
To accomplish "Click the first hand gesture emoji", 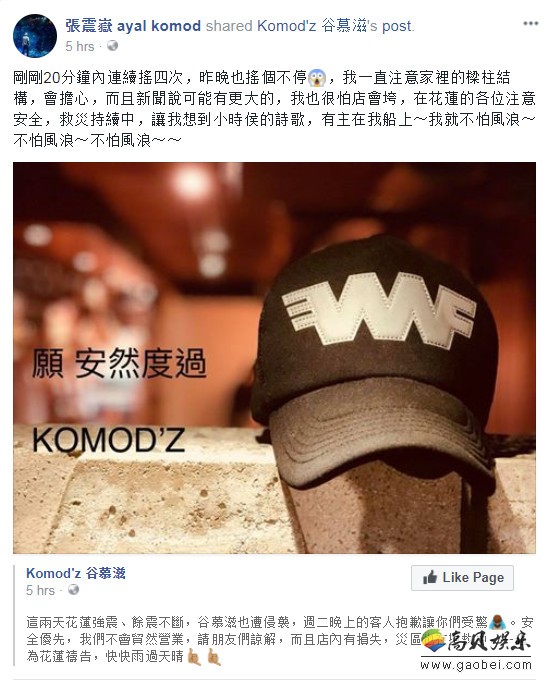I will pos(194,657).
